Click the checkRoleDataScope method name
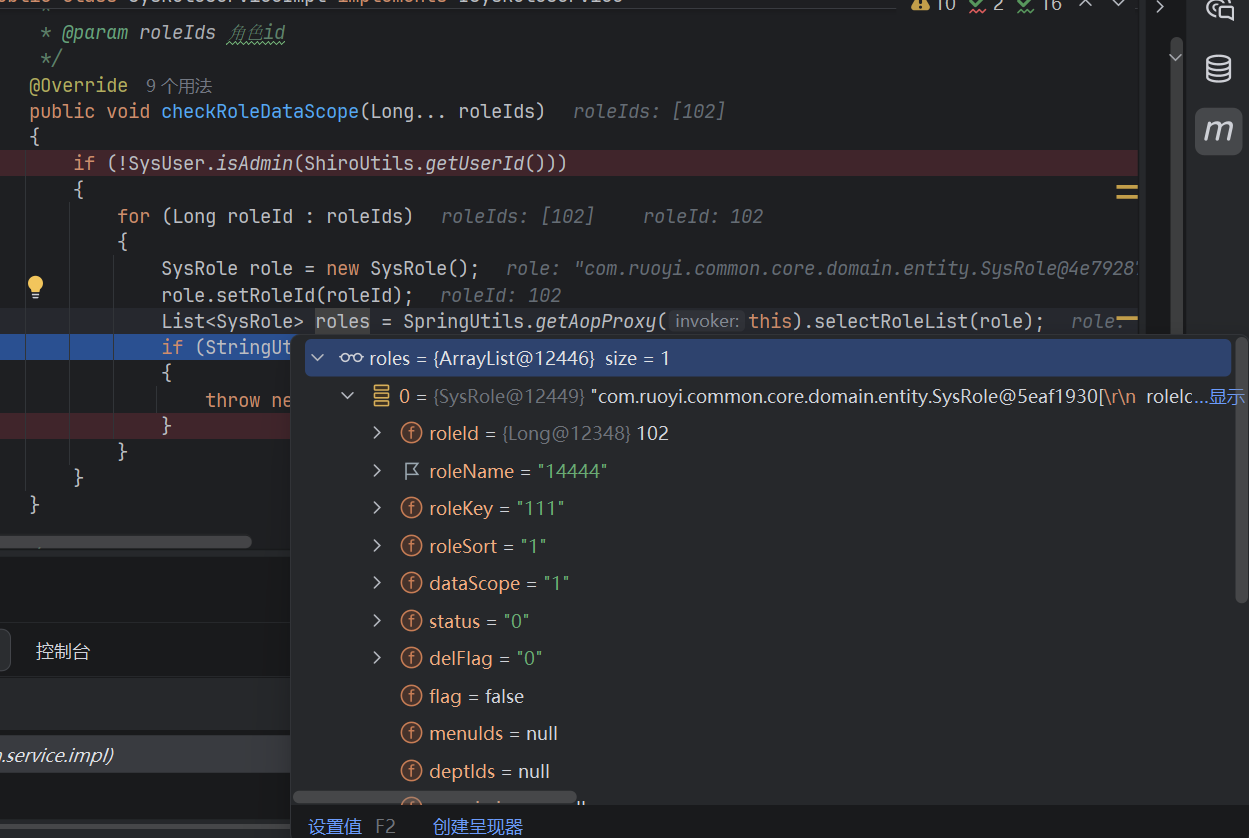This screenshot has width=1249, height=838. (260, 111)
